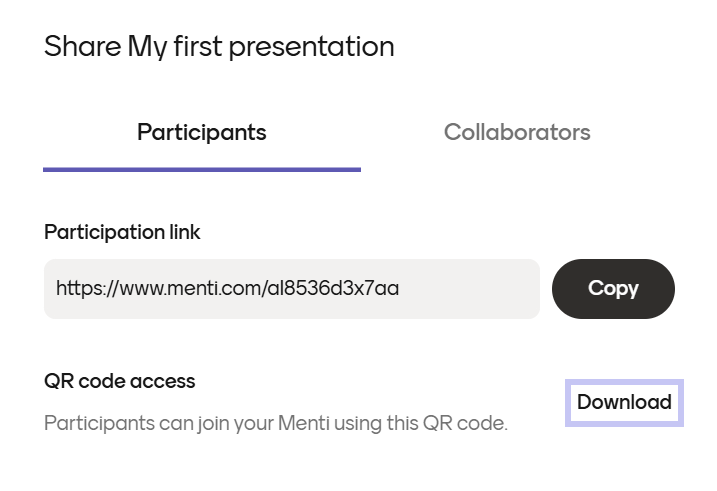Click the 'Participation link' label
Viewport: 717px width, 491px height.
122,232
